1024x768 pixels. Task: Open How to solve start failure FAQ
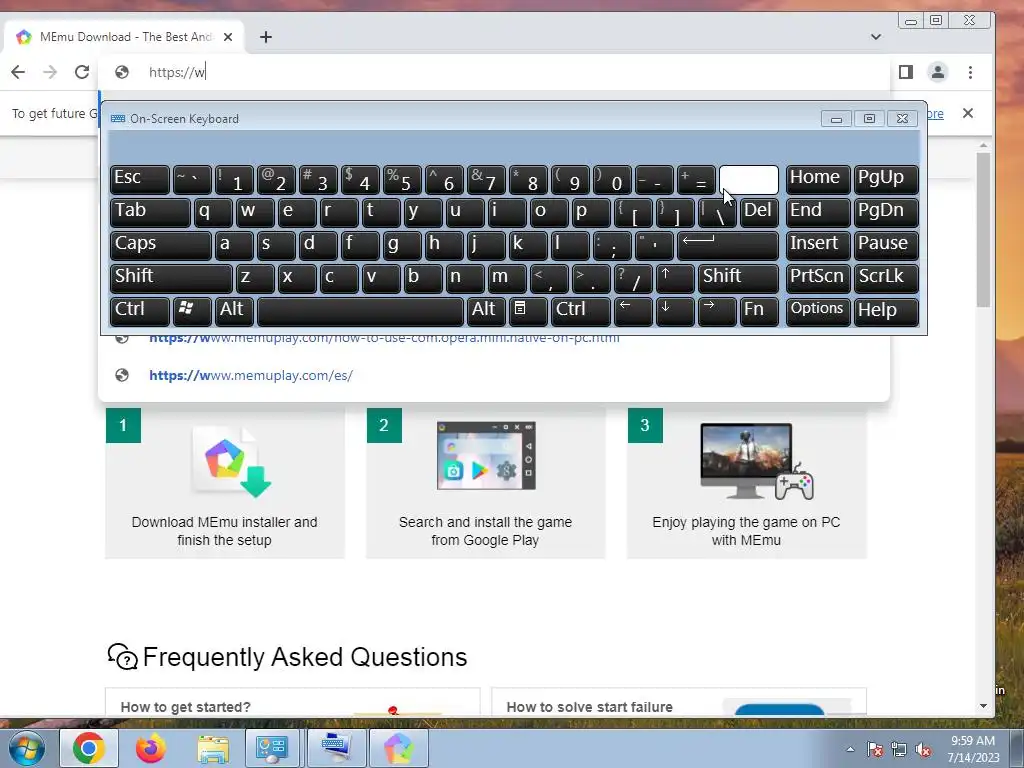click(x=679, y=704)
